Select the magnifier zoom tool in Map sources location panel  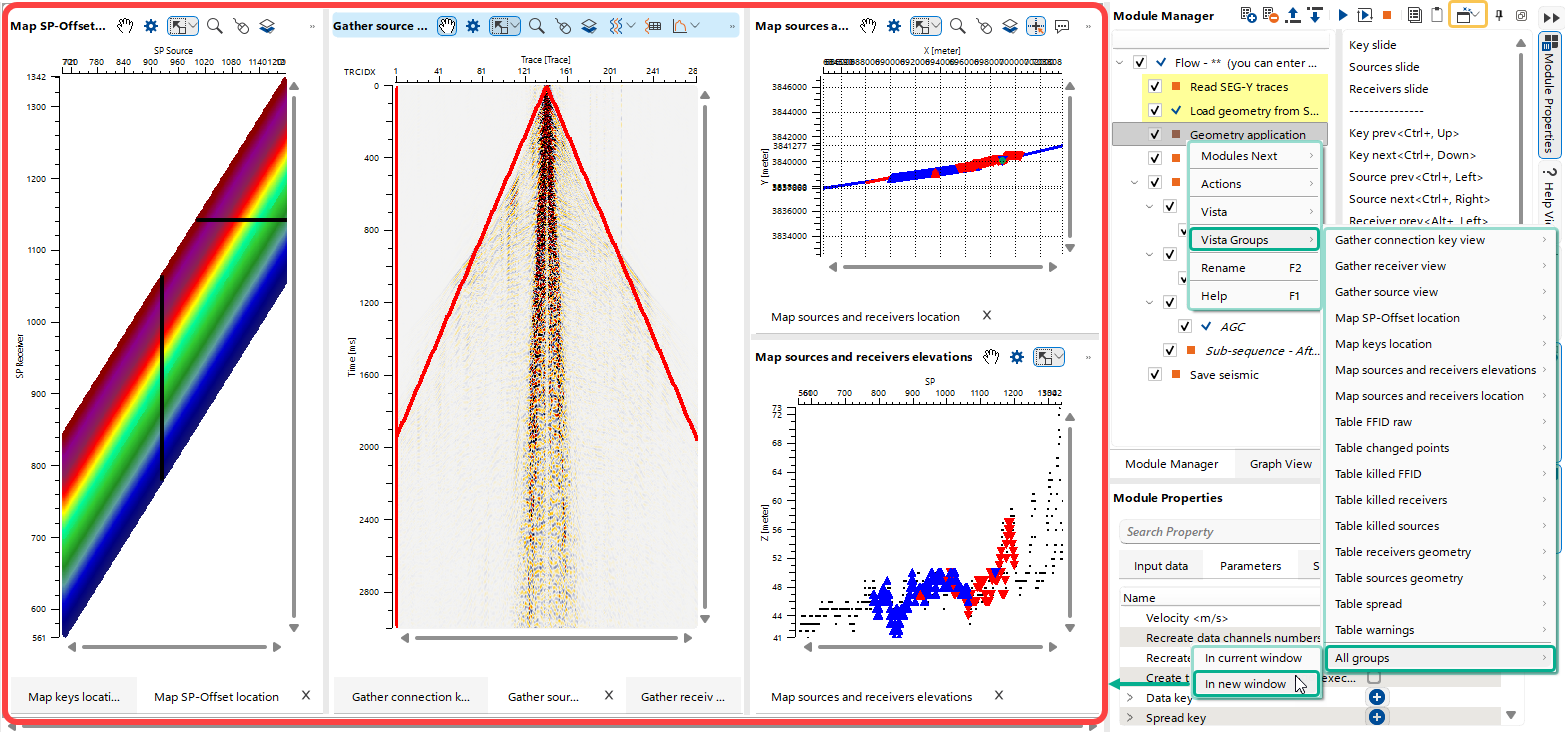click(958, 26)
